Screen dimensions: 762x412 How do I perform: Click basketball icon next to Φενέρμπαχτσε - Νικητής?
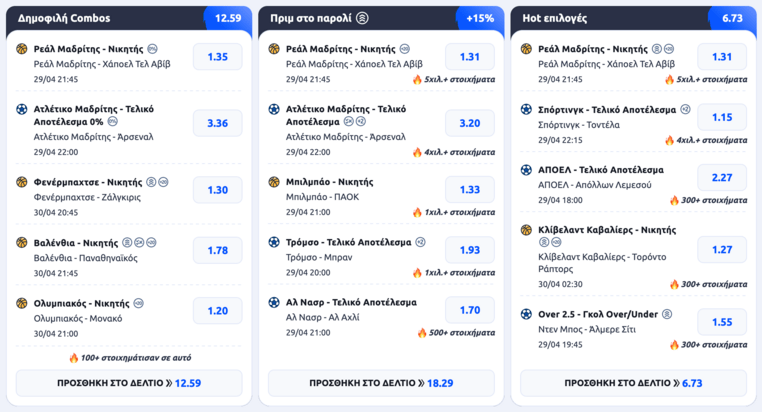[22, 182]
